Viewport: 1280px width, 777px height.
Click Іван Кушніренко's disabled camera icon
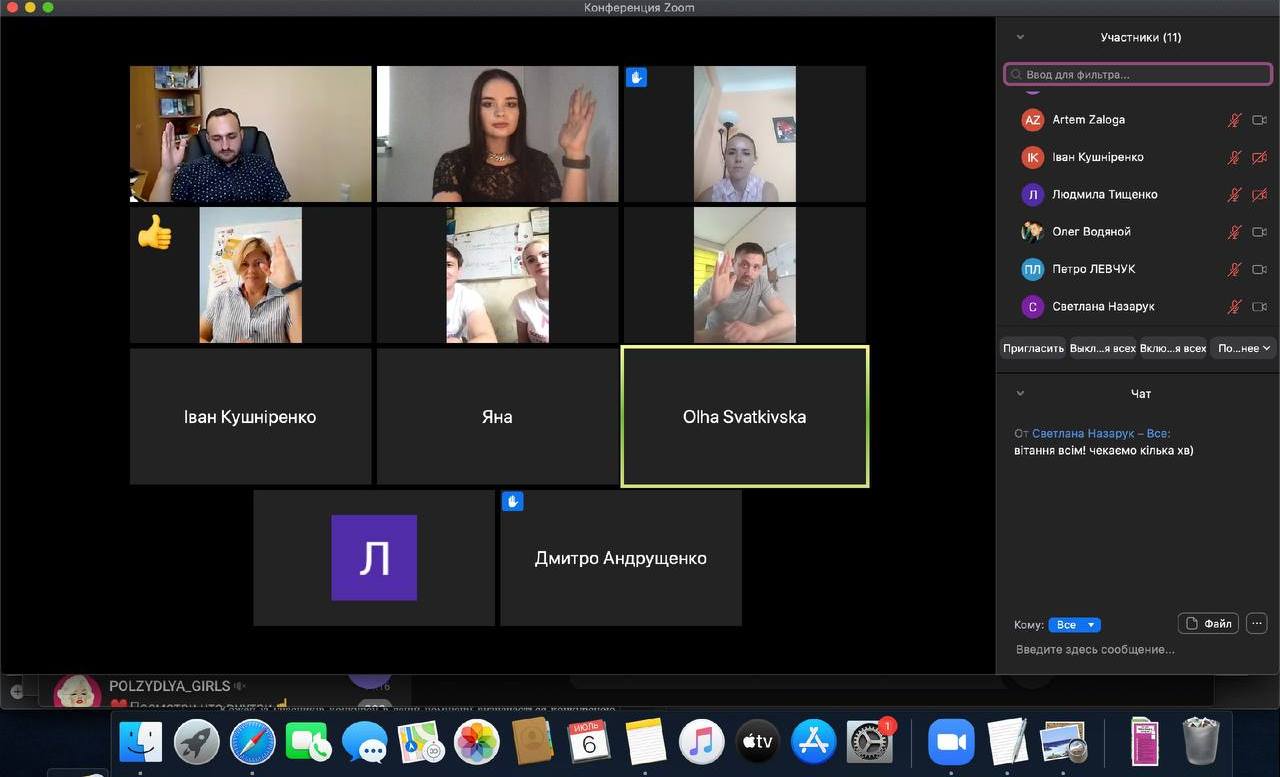coord(1260,157)
